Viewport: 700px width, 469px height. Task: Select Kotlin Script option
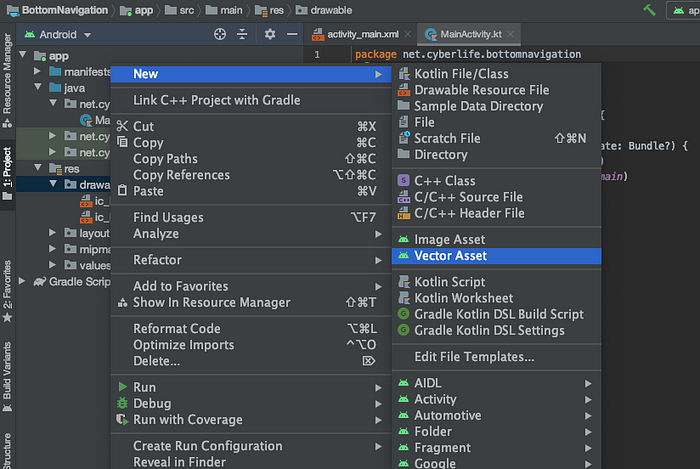(496, 282)
